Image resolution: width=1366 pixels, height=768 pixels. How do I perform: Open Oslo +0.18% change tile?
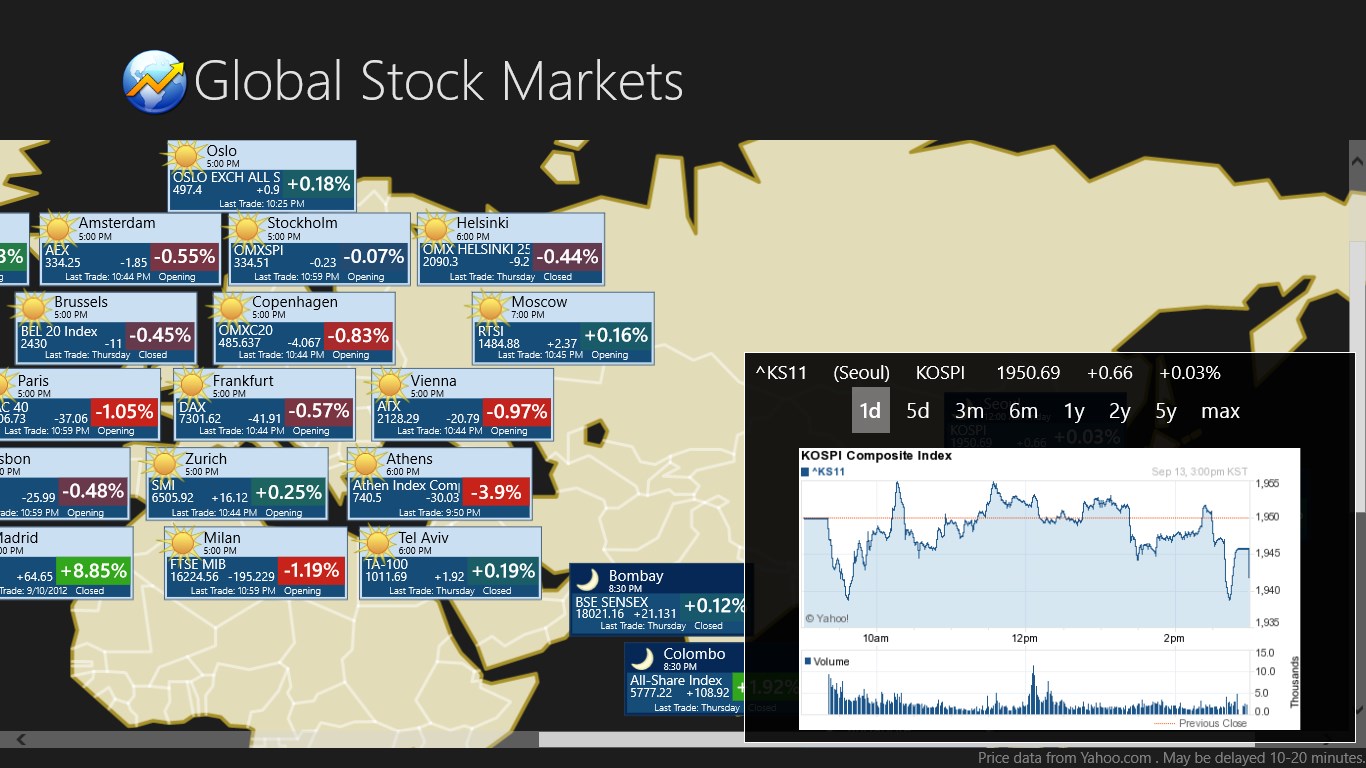(x=319, y=184)
